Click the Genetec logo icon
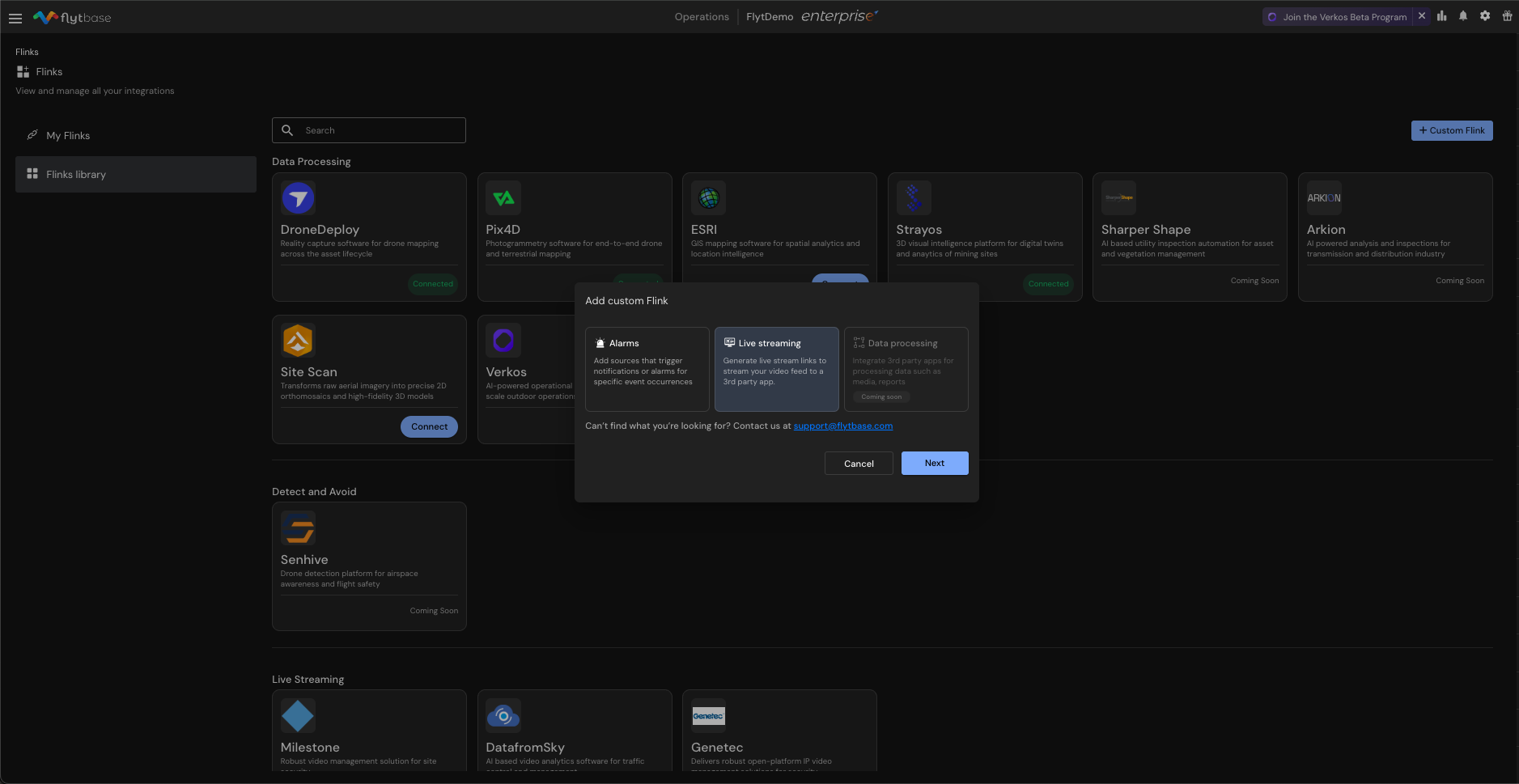This screenshot has height=784, width=1519. [708, 716]
